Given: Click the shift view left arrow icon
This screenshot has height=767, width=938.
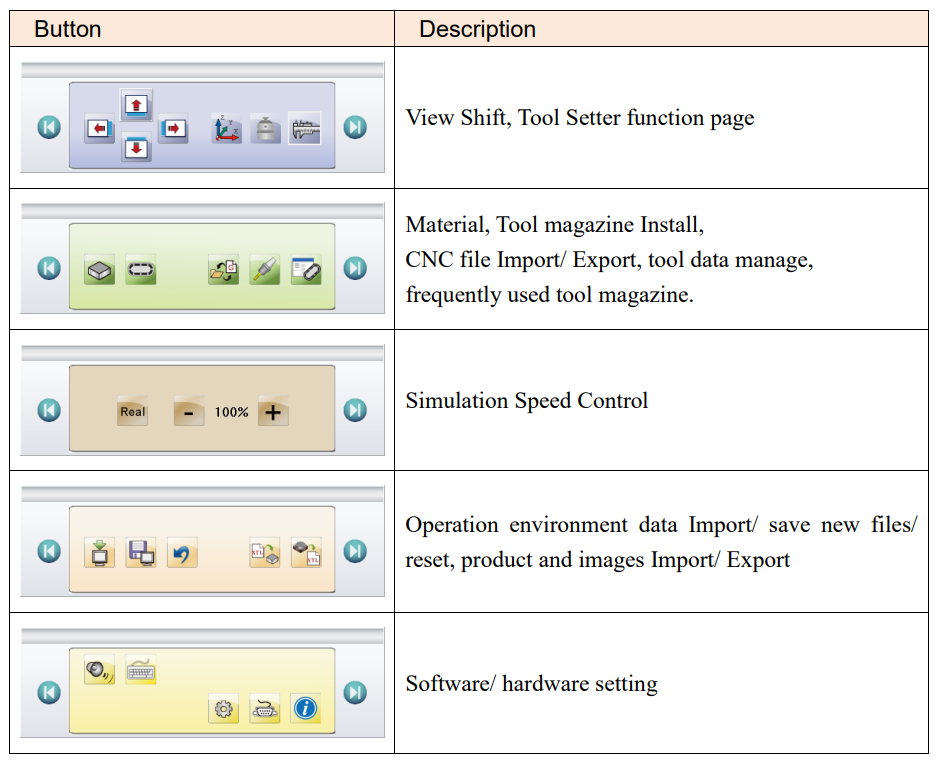Looking at the screenshot, I should pyautogui.click(x=100, y=128).
